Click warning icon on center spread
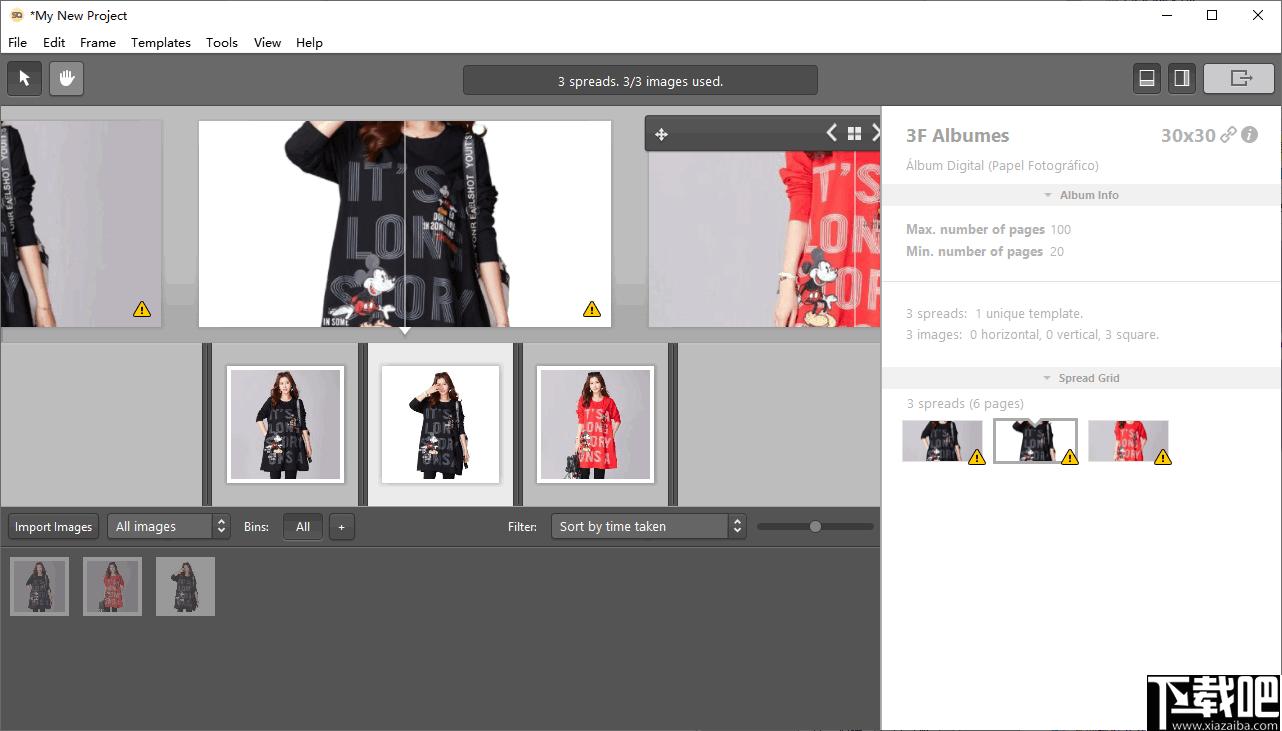Screen dimensions: 1282x731 pos(592,309)
